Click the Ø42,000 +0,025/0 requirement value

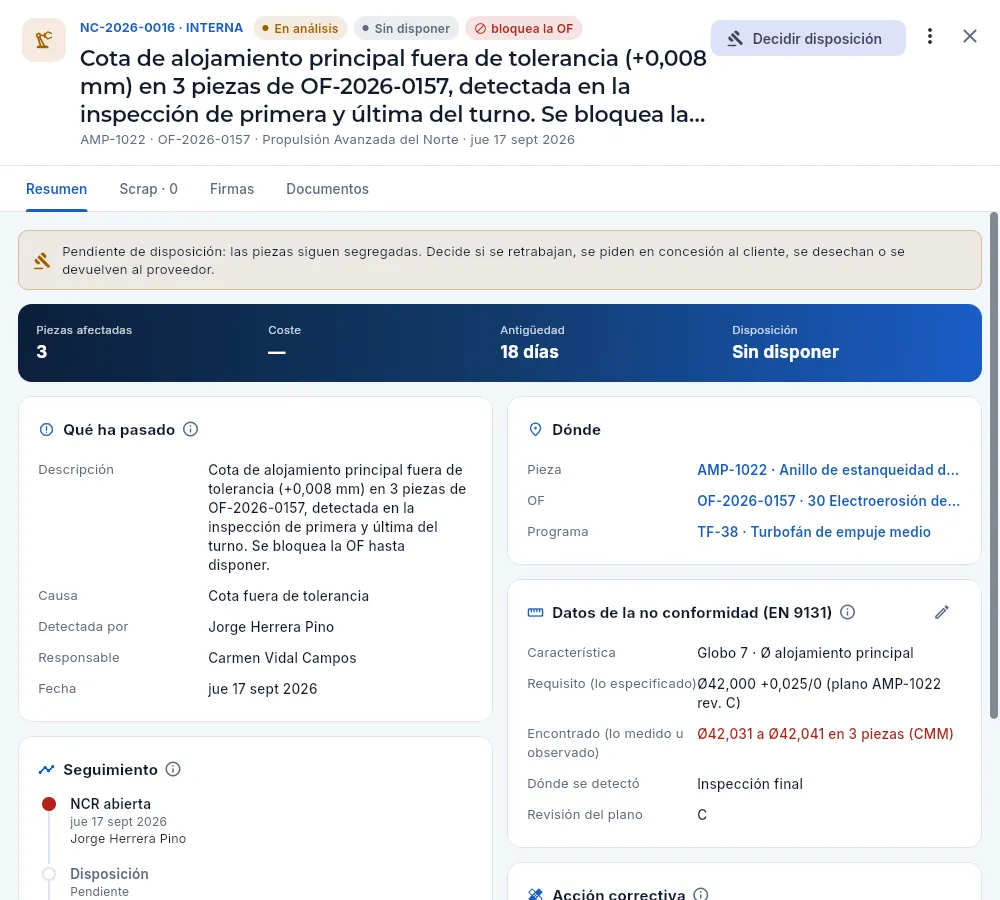(x=819, y=693)
